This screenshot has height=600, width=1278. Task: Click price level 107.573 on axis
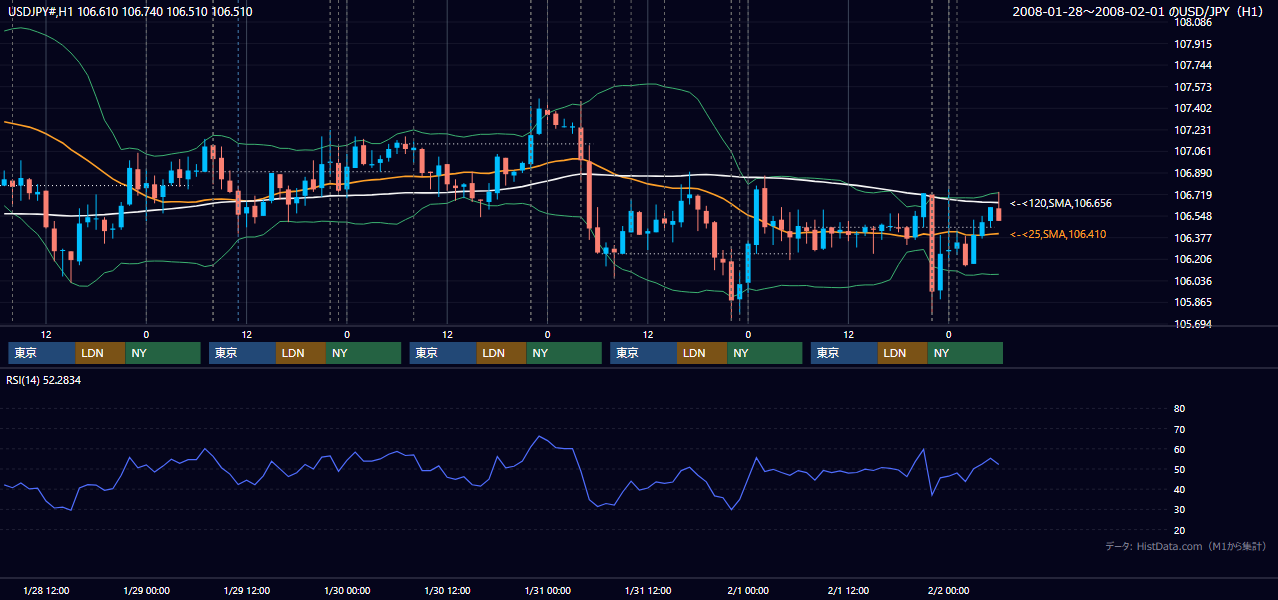[1193, 87]
